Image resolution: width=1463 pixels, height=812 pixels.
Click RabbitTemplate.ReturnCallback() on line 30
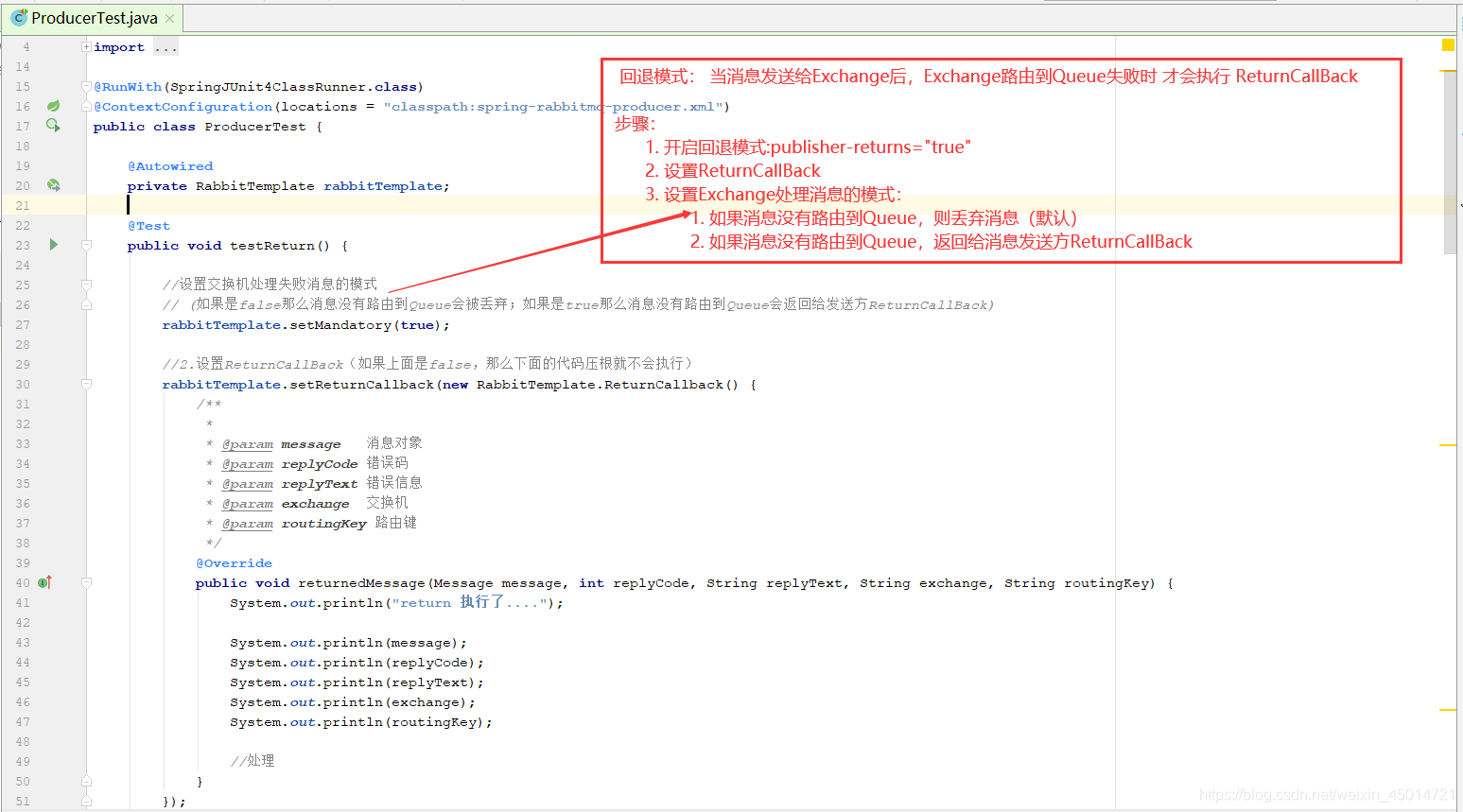[x=607, y=384]
